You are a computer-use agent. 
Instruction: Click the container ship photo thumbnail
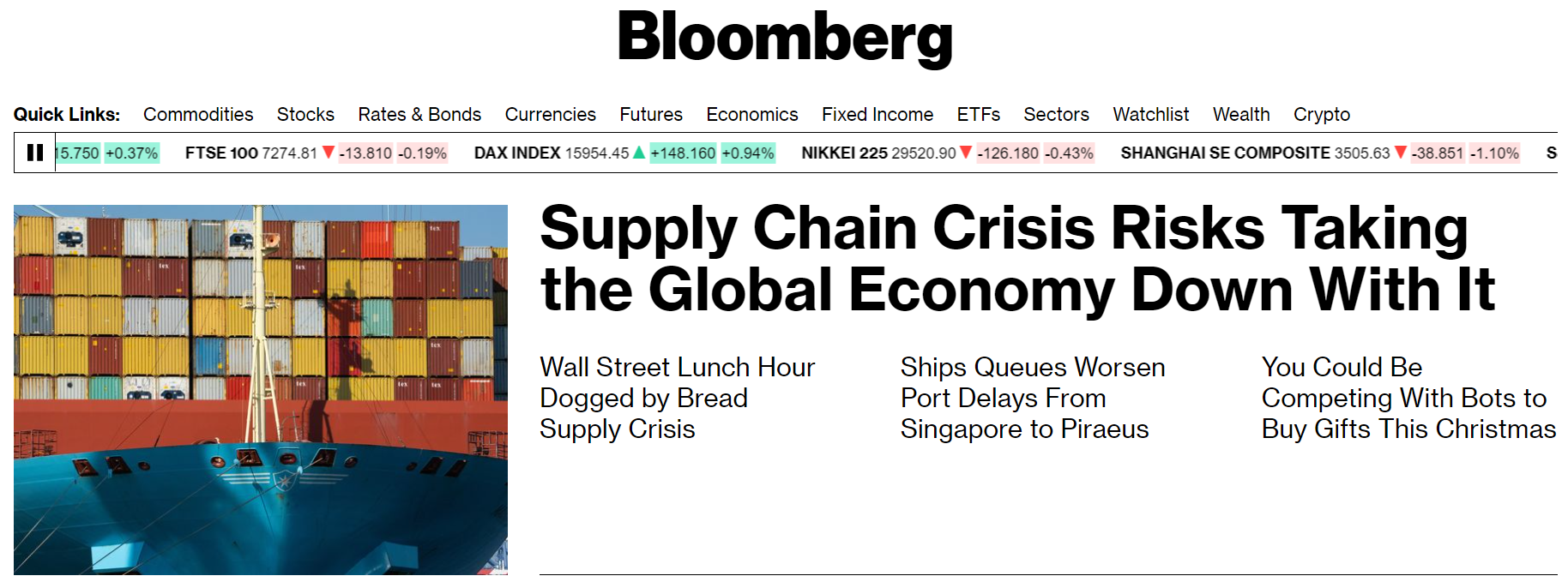tap(261, 389)
